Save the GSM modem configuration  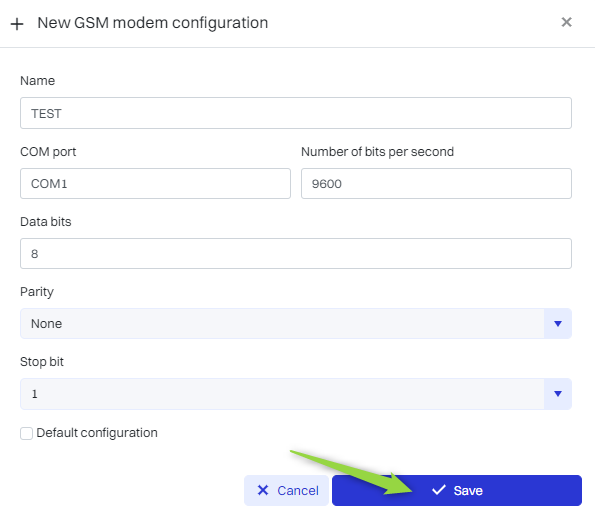coord(456,490)
